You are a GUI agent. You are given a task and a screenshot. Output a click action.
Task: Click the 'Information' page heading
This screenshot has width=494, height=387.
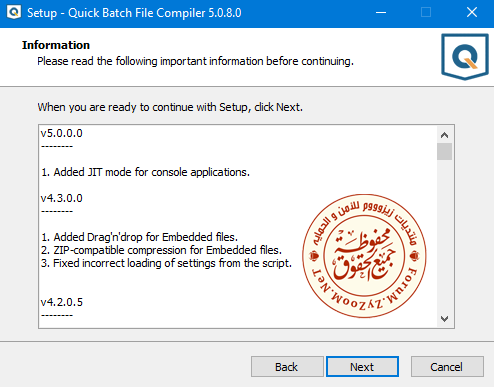(x=56, y=45)
